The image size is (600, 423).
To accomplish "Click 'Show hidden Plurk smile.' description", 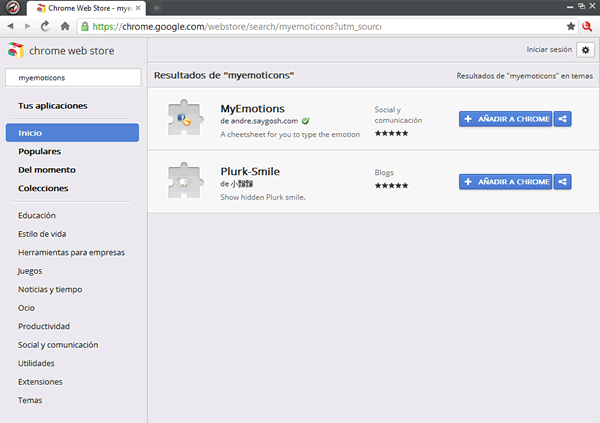I will coord(262,197).
